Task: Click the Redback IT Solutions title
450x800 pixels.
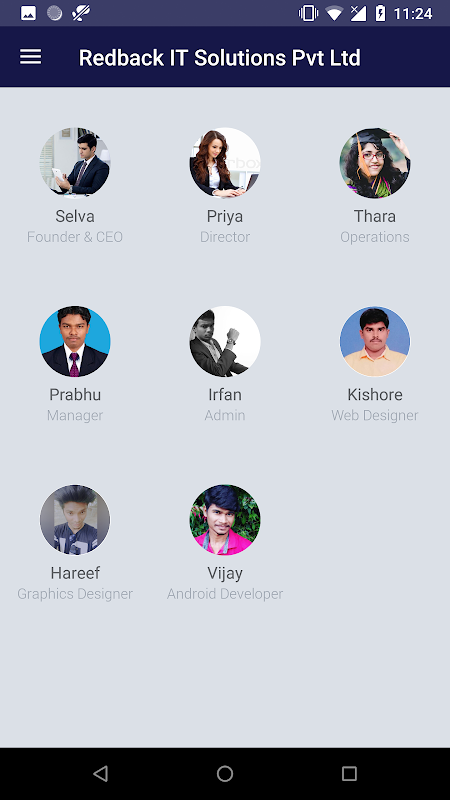Action: pos(219,58)
